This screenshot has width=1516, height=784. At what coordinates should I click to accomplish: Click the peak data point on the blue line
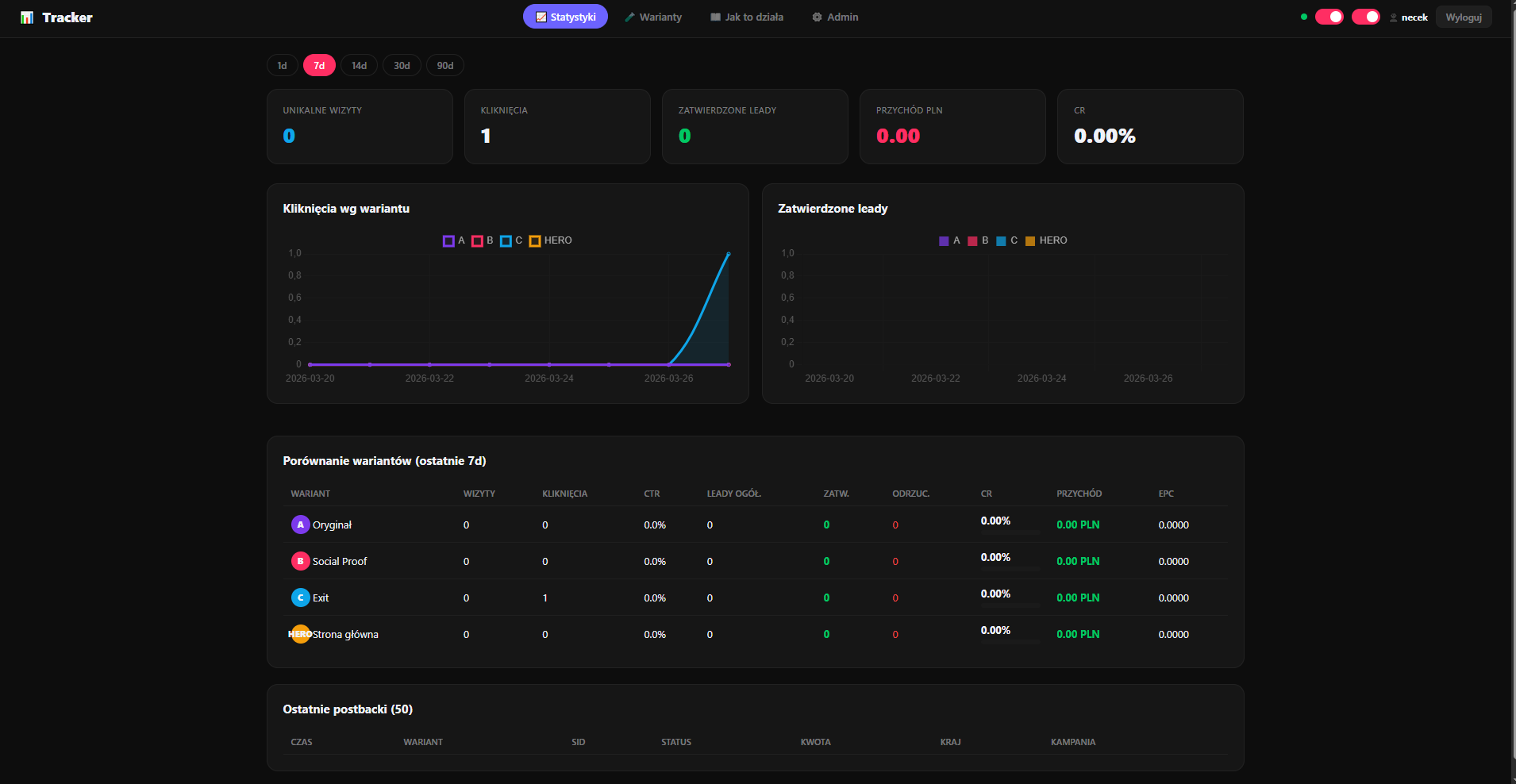tap(728, 254)
